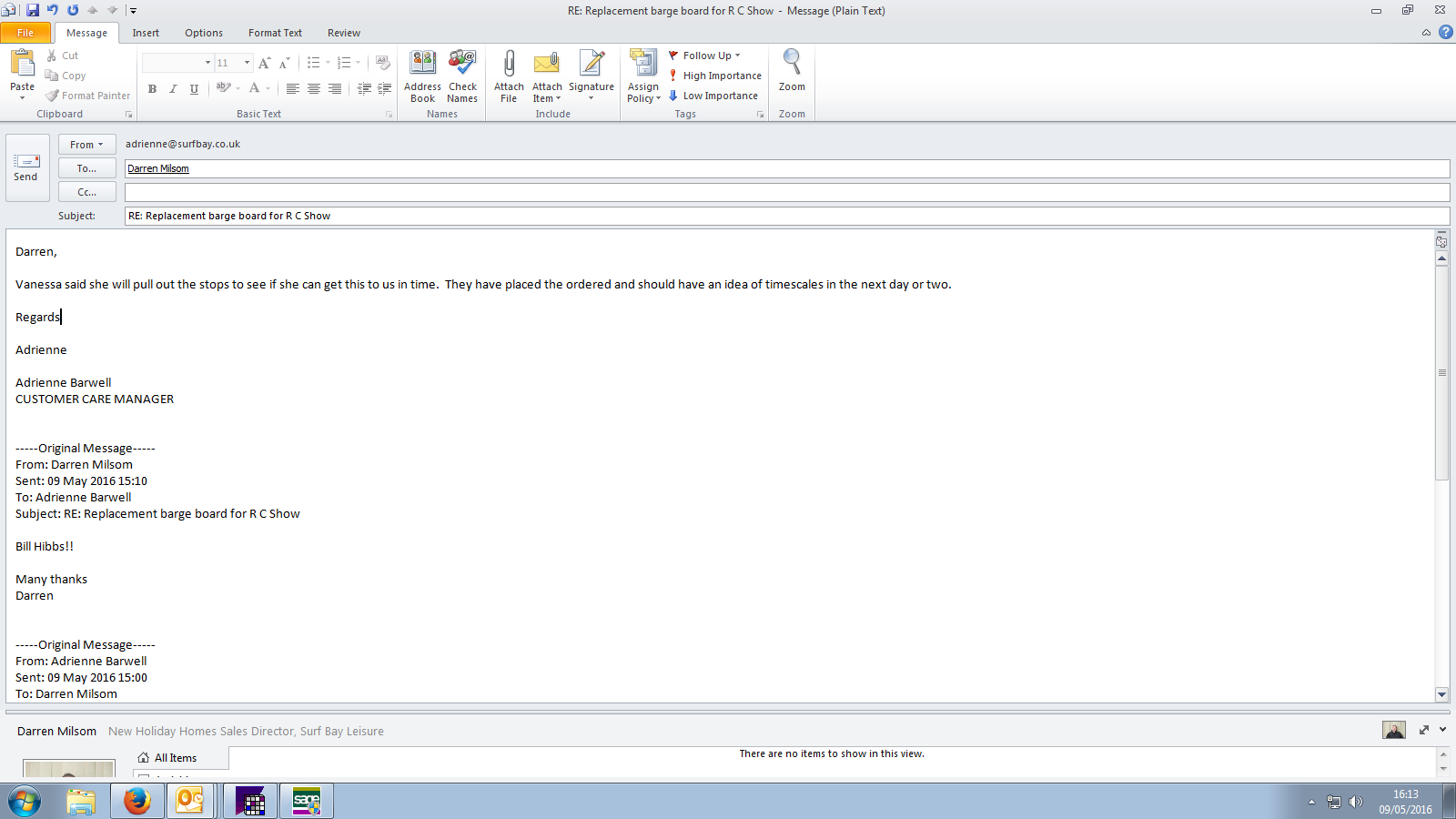Attach a file with the paperclip
Screen dimensions: 1456x819
(x=509, y=76)
